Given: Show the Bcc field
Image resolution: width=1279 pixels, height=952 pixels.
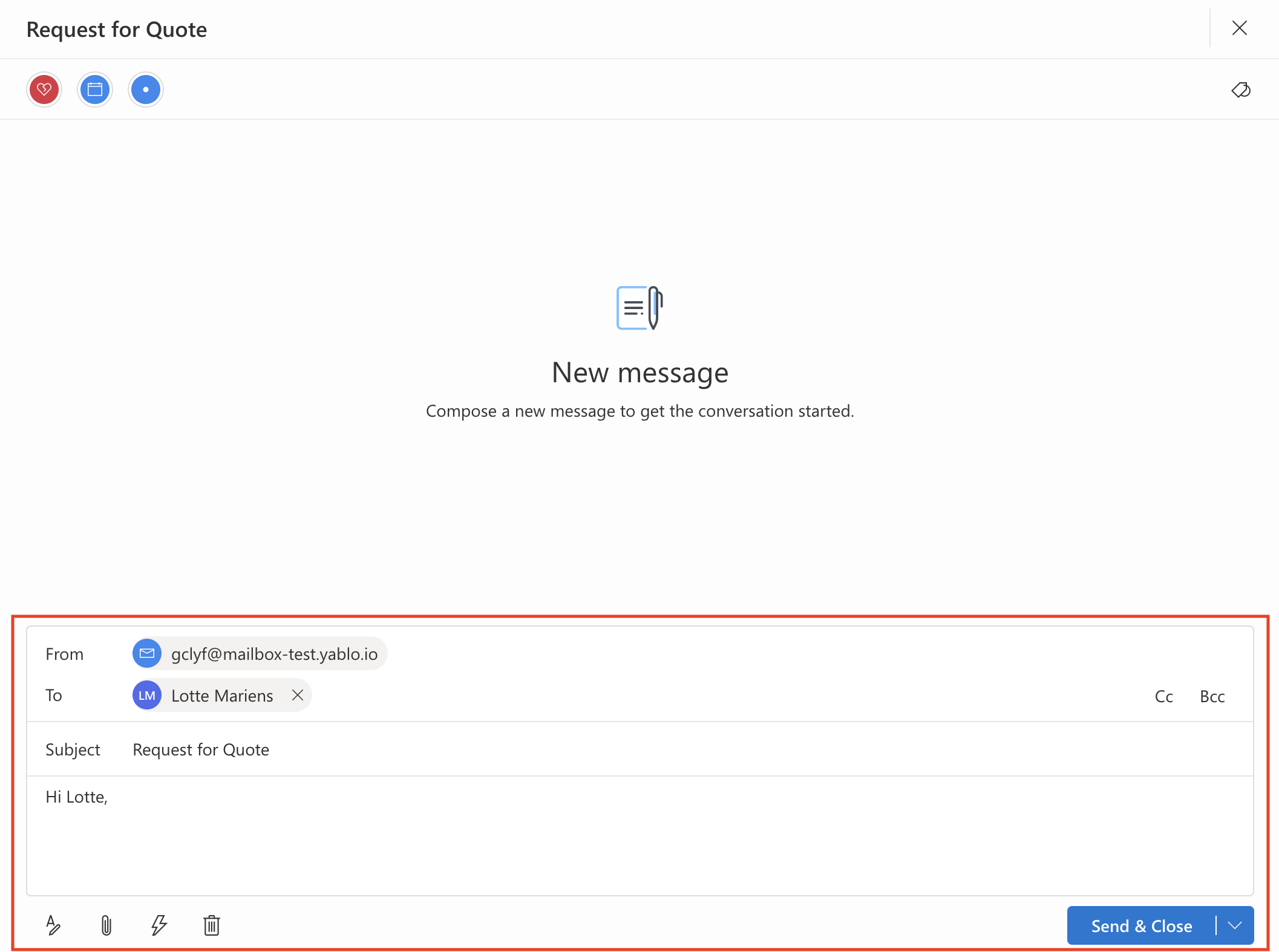Looking at the screenshot, I should pos(1212,696).
